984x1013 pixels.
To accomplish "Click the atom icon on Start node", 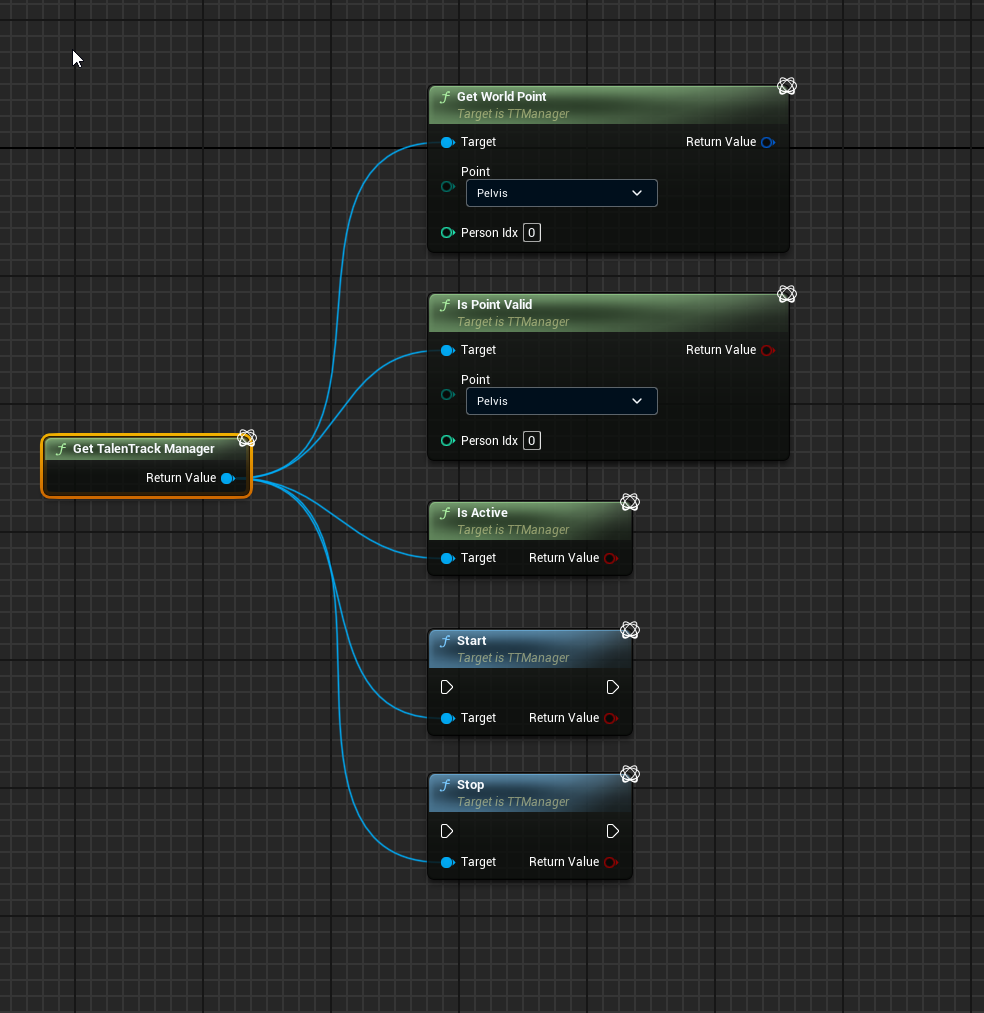I will 630,630.
